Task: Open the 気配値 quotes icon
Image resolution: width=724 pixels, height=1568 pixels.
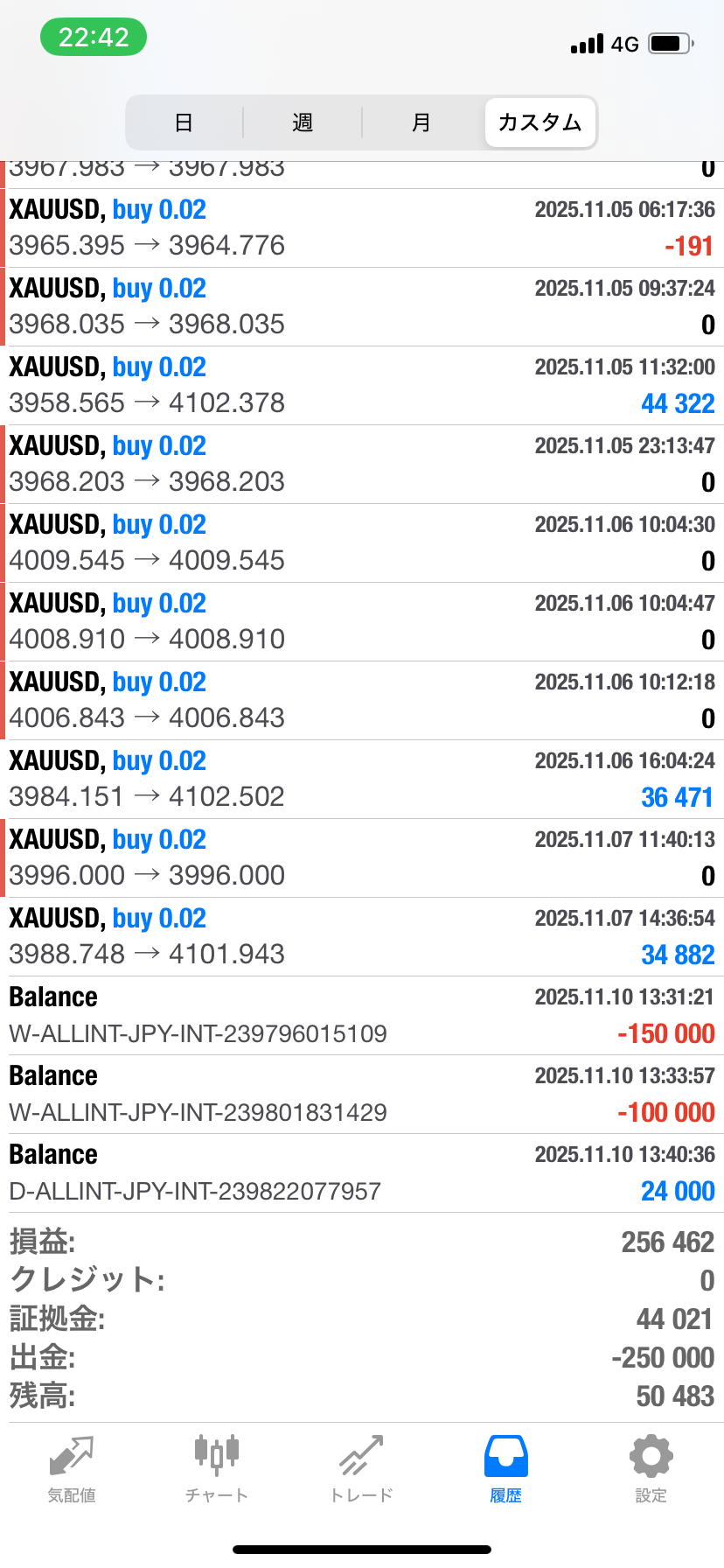Action: 72,1457
